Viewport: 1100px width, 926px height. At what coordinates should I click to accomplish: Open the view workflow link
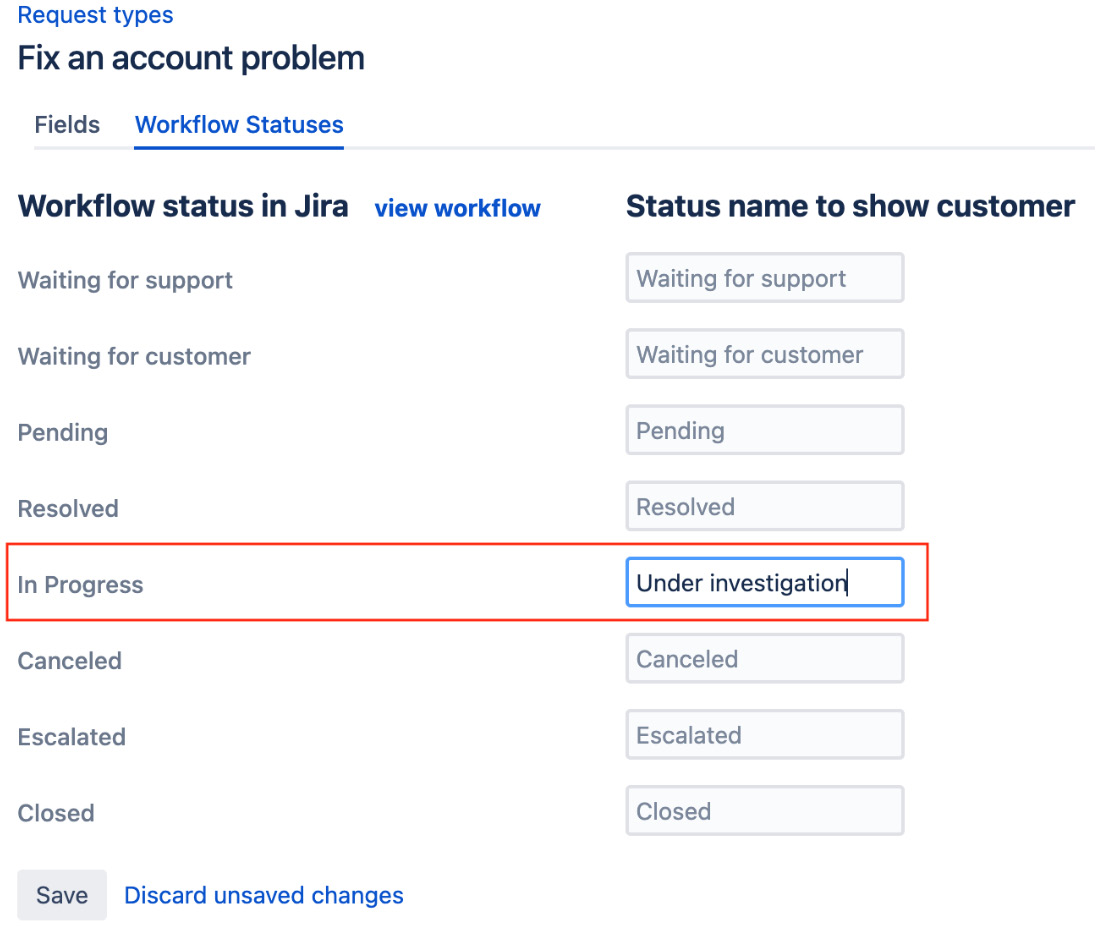[x=457, y=208]
